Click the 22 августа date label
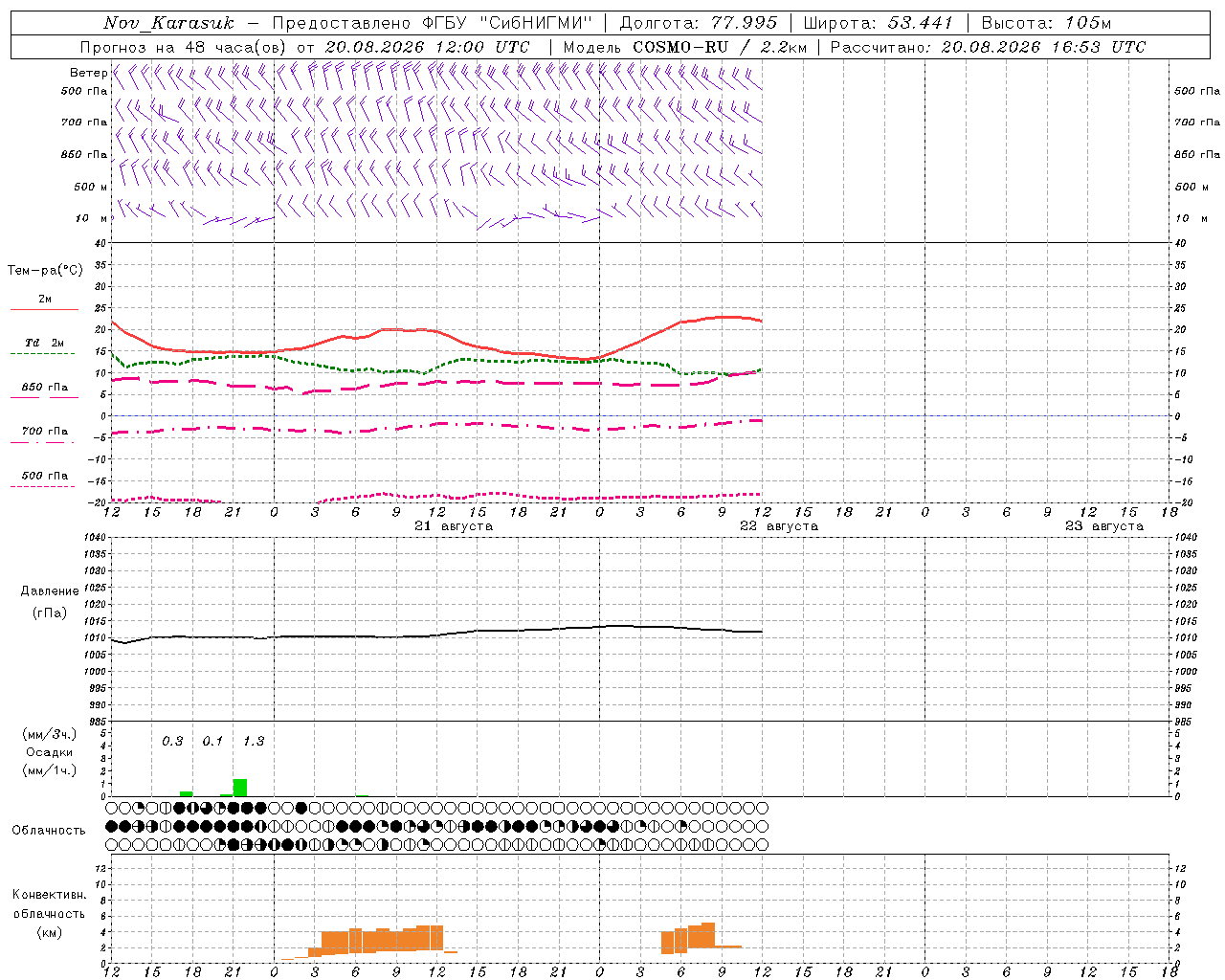This screenshot has width=1225, height=980. (779, 526)
